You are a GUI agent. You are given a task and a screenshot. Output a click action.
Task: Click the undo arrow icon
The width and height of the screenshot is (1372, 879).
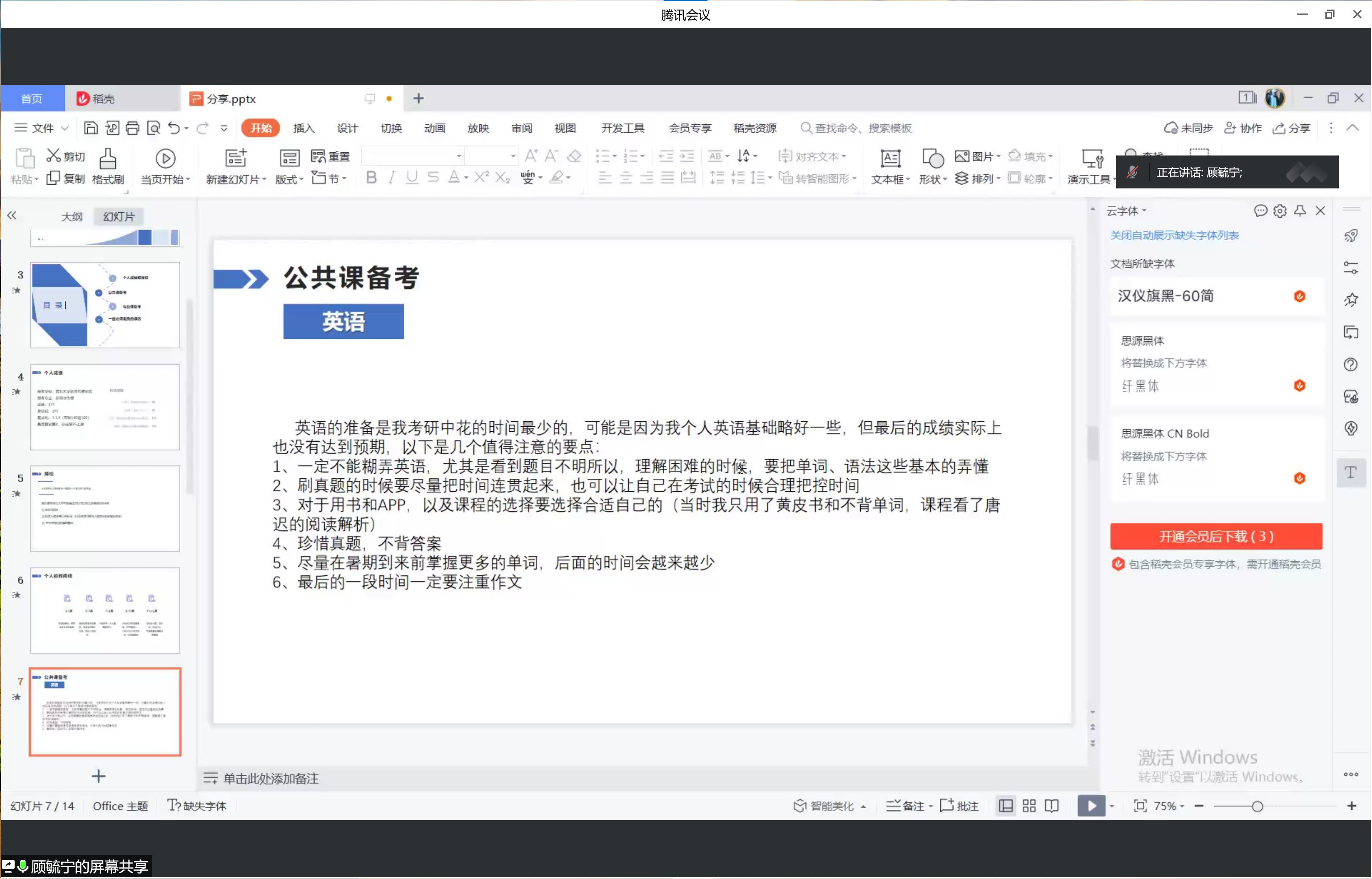coord(174,128)
